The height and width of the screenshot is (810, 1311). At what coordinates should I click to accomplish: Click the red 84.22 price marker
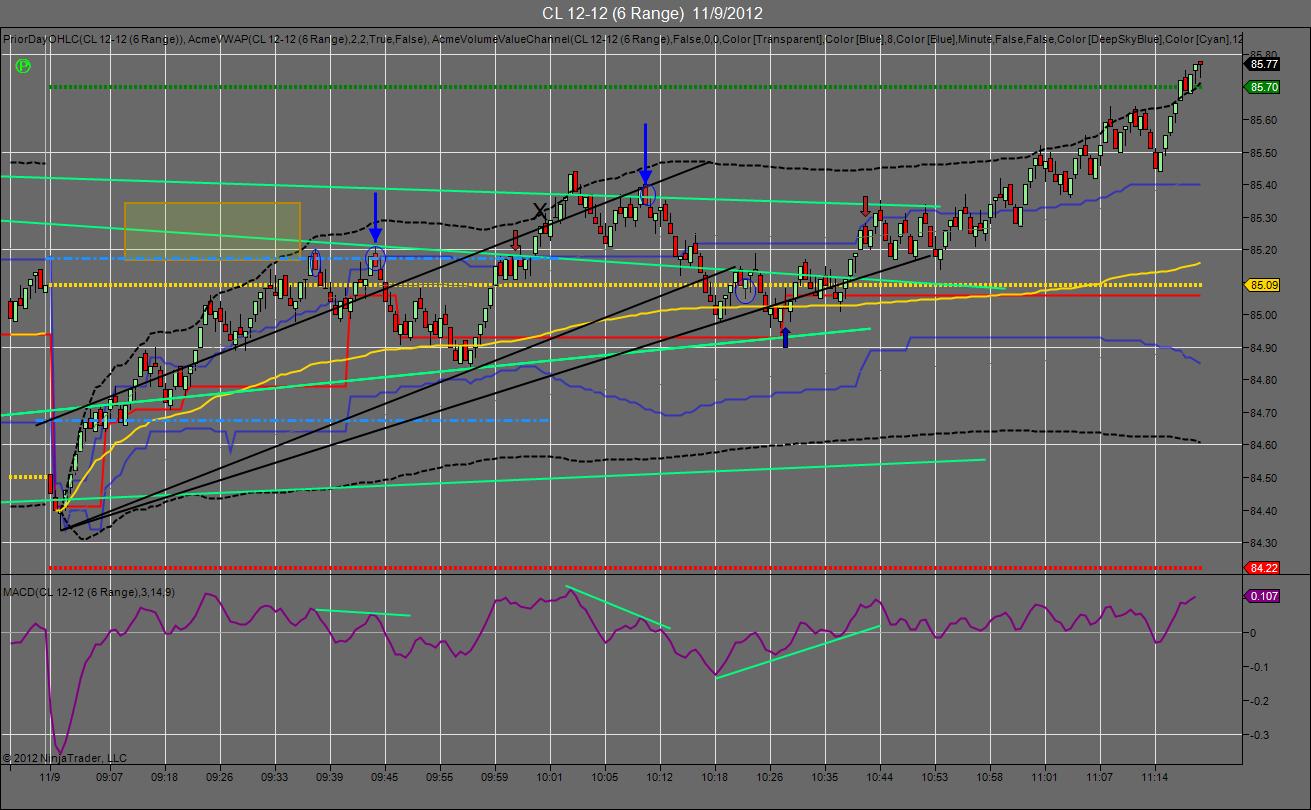(x=1264, y=568)
